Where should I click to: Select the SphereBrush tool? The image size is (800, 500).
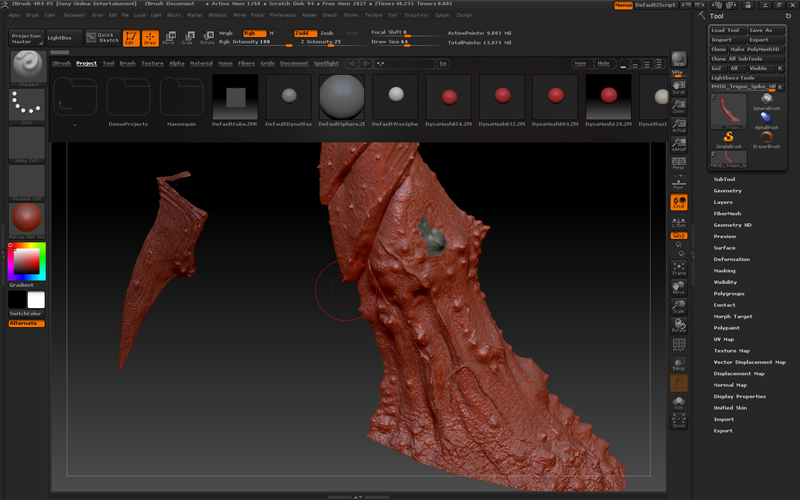point(766,102)
